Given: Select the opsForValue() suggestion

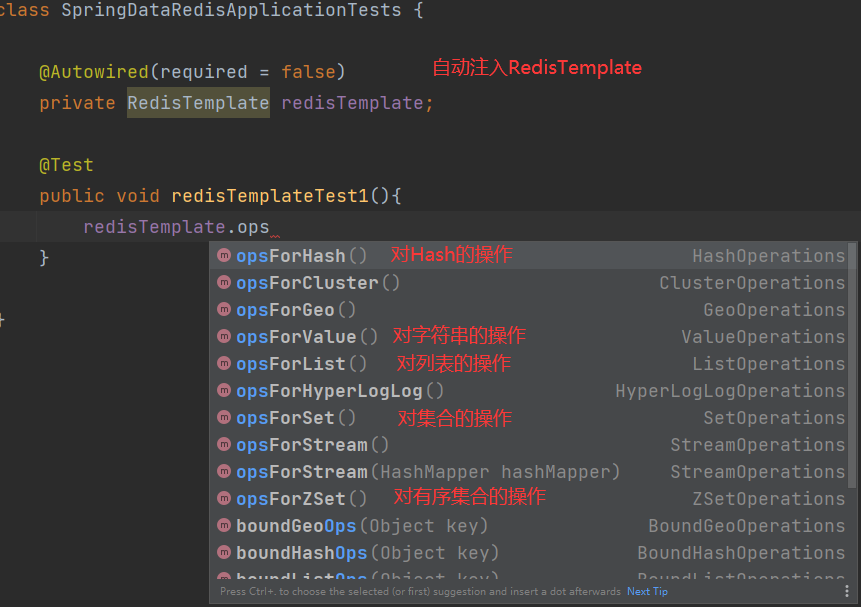Looking at the screenshot, I should (x=529, y=336).
